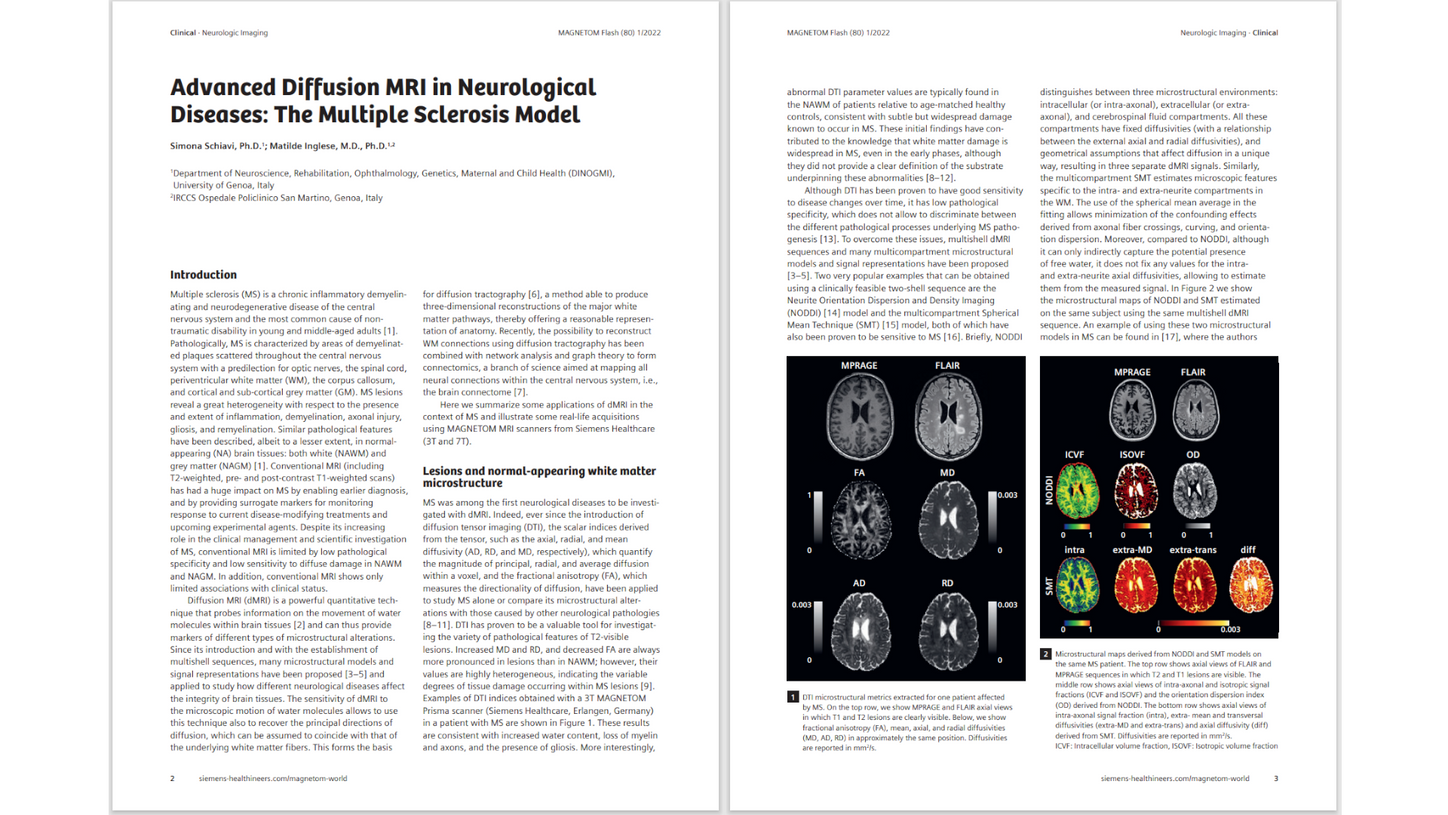Click the ICVF map in Figure 2
This screenshot has height=815, width=1448.
(x=1079, y=490)
